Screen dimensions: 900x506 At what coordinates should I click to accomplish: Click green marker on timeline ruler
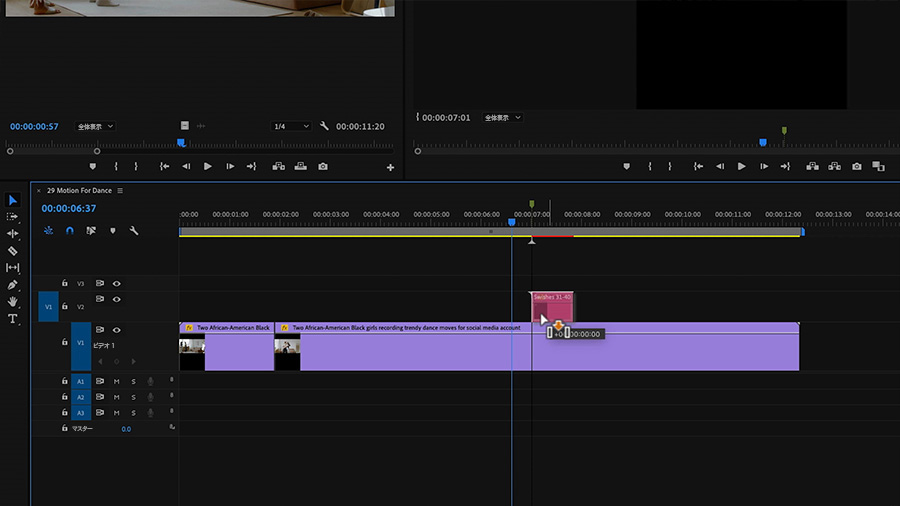pos(532,204)
